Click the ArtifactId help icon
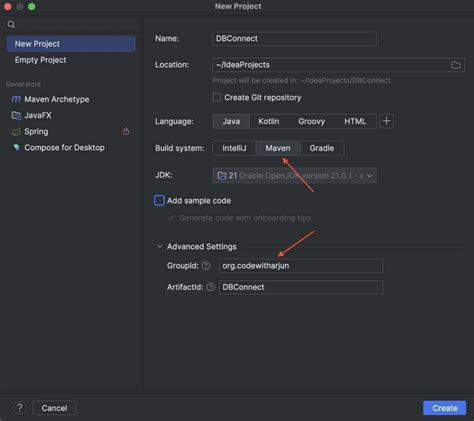This screenshot has width=474, height=421. [211, 287]
